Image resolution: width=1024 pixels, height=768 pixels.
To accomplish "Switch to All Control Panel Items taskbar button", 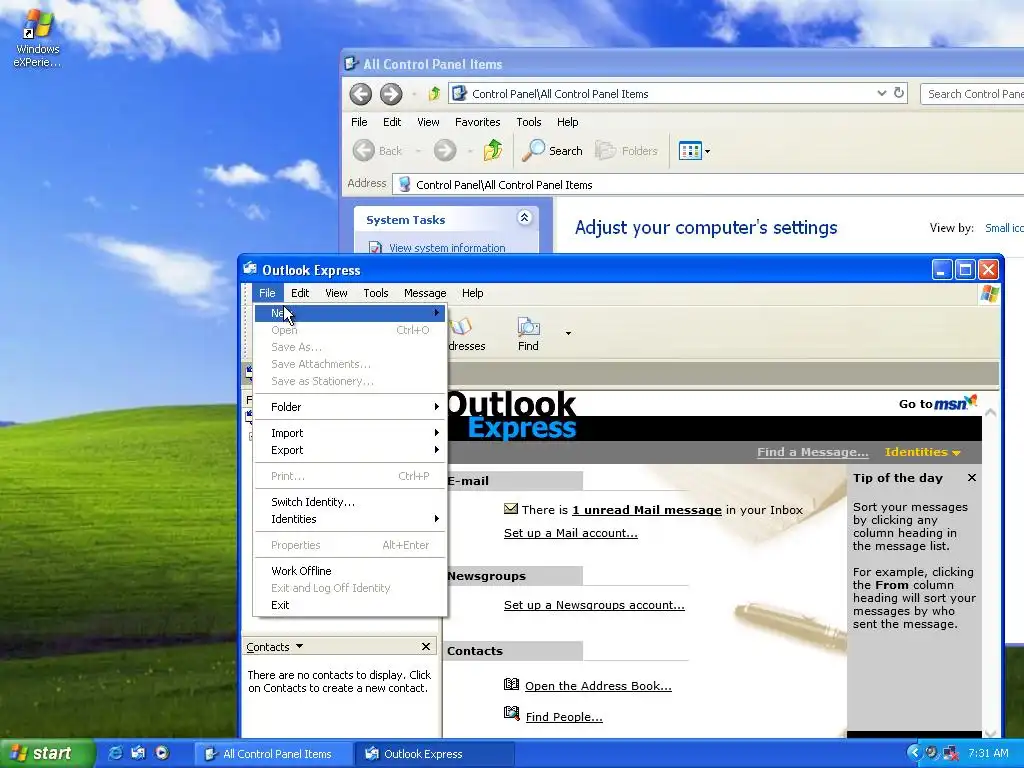I will tap(274, 754).
